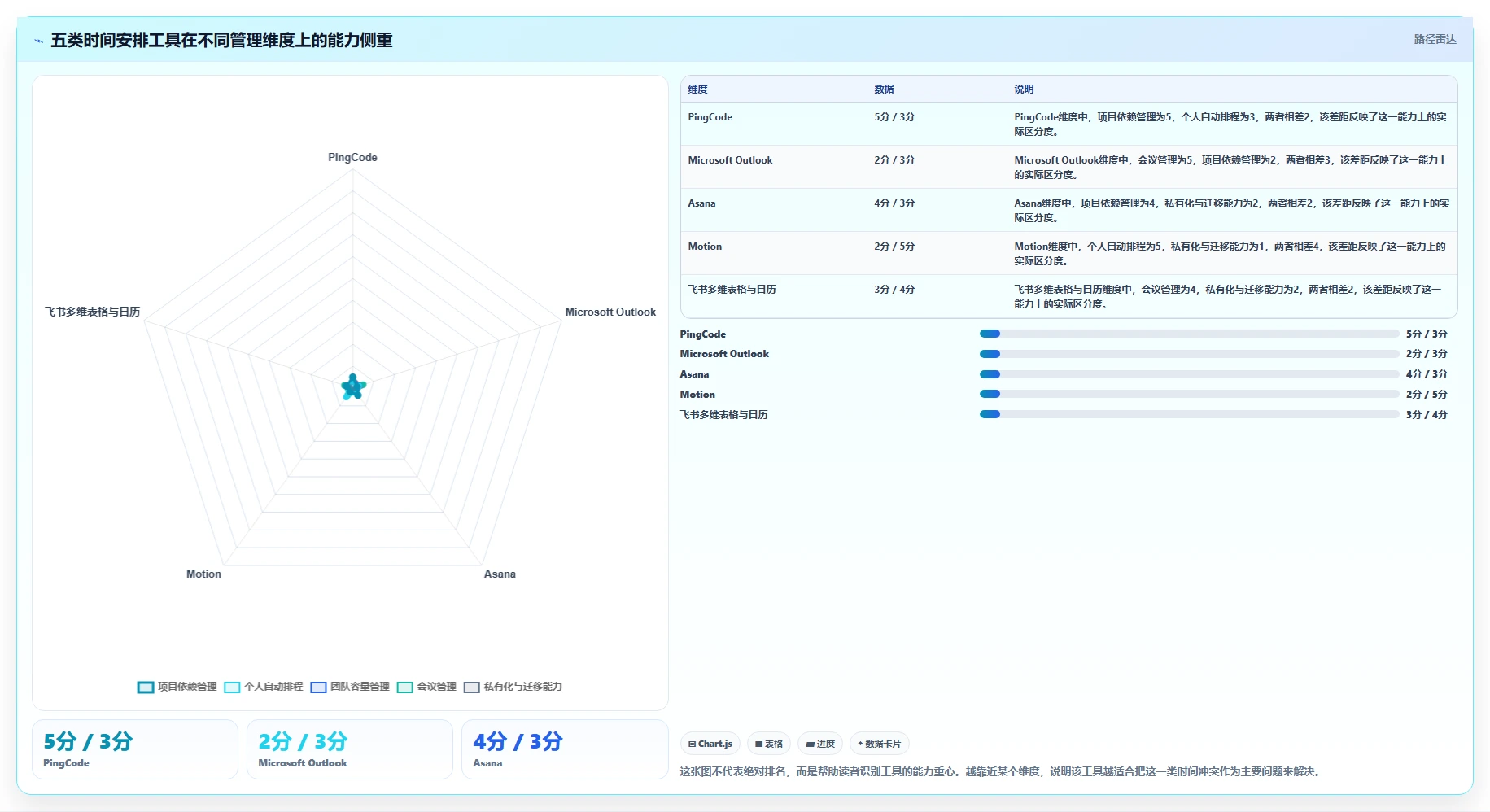
Task: Click the Microsoft Outlook progress bar
Action: click(1189, 354)
